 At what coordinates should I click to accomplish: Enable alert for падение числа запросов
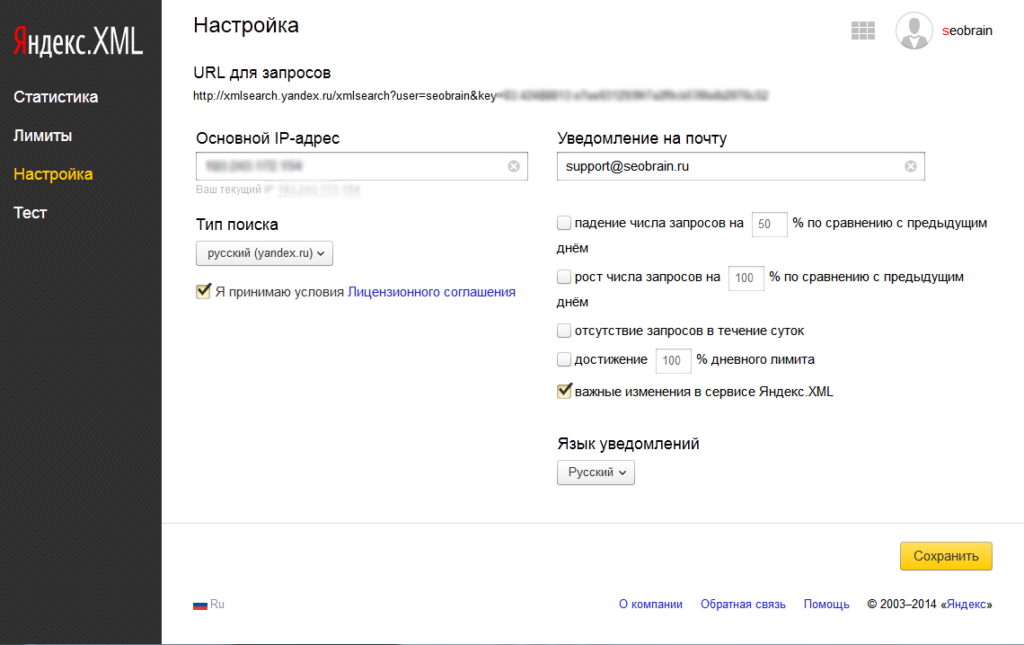tap(564, 223)
